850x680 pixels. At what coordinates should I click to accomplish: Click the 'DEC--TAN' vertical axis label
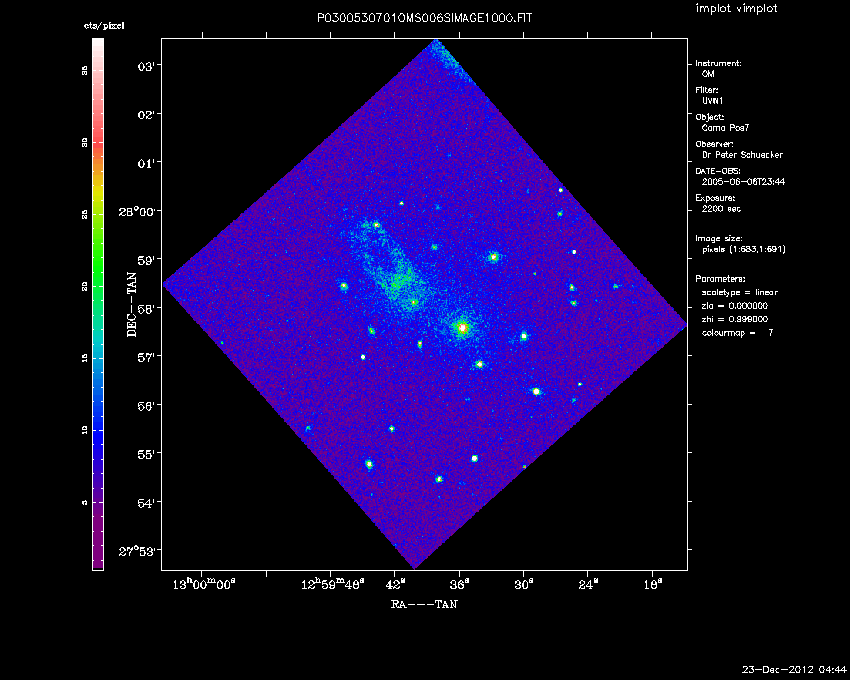tap(132, 304)
